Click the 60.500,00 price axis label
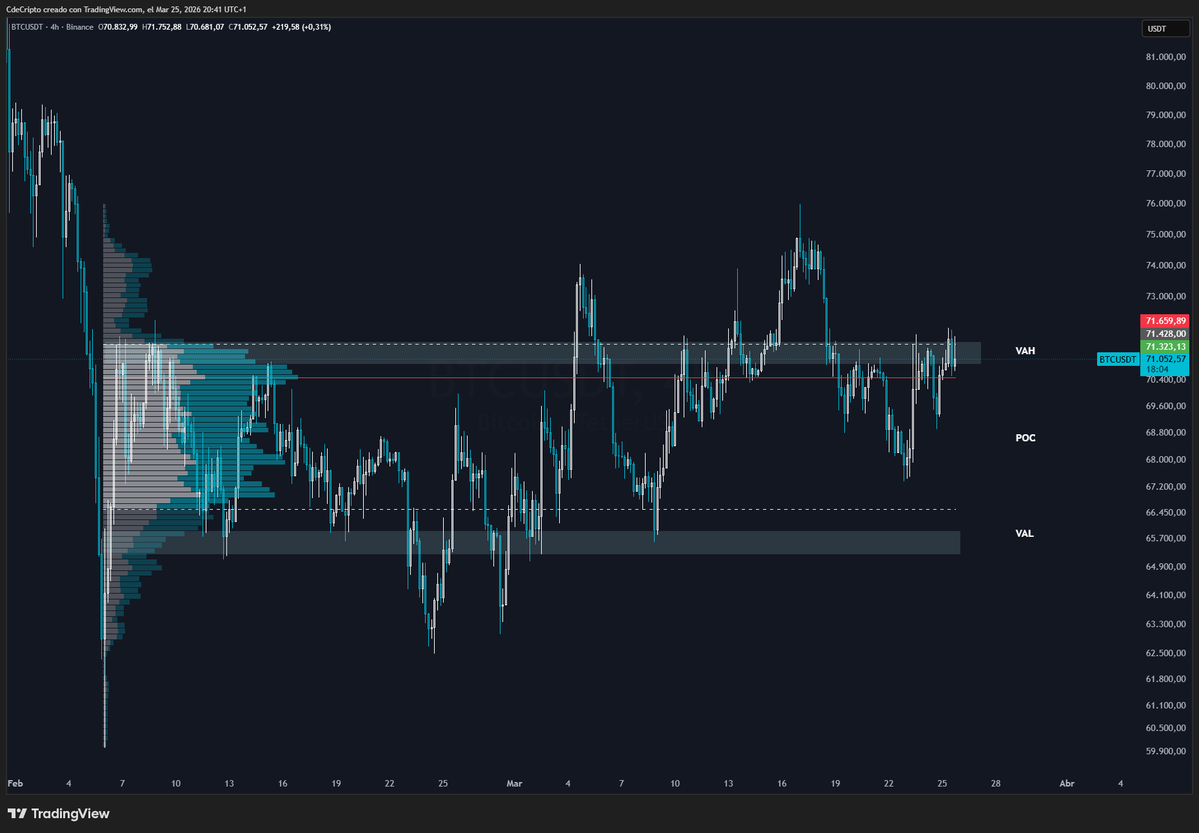This screenshot has height=833, width=1199. [x=1165, y=727]
